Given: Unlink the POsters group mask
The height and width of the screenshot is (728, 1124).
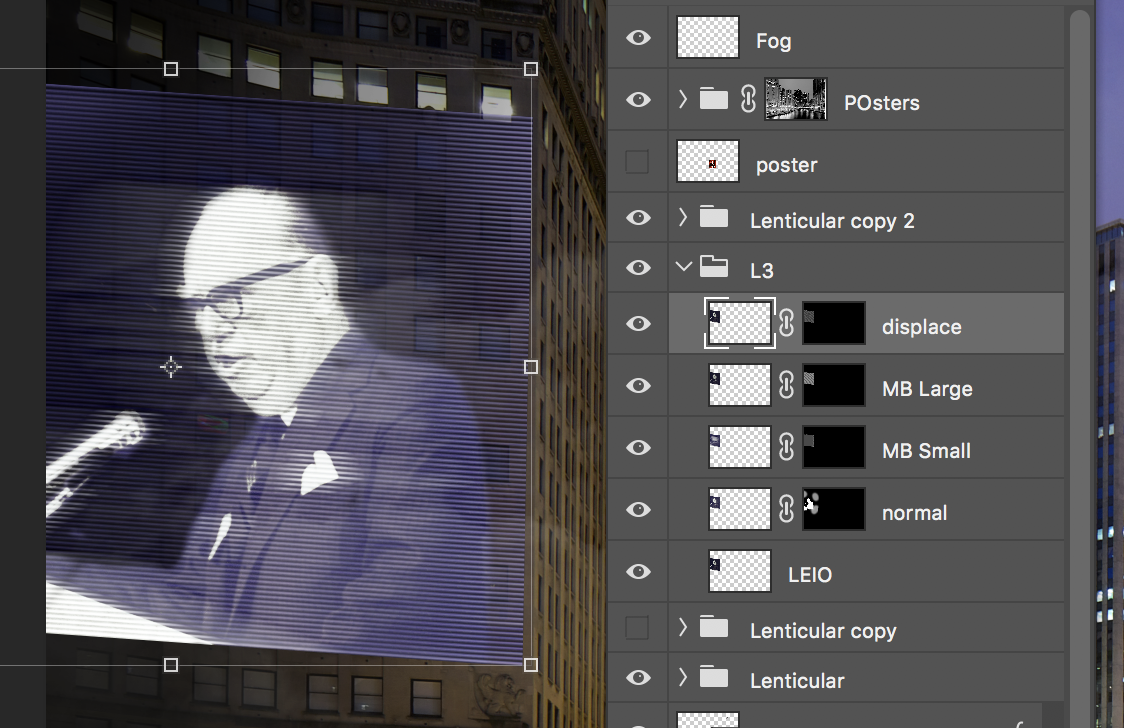Looking at the screenshot, I should (x=748, y=100).
